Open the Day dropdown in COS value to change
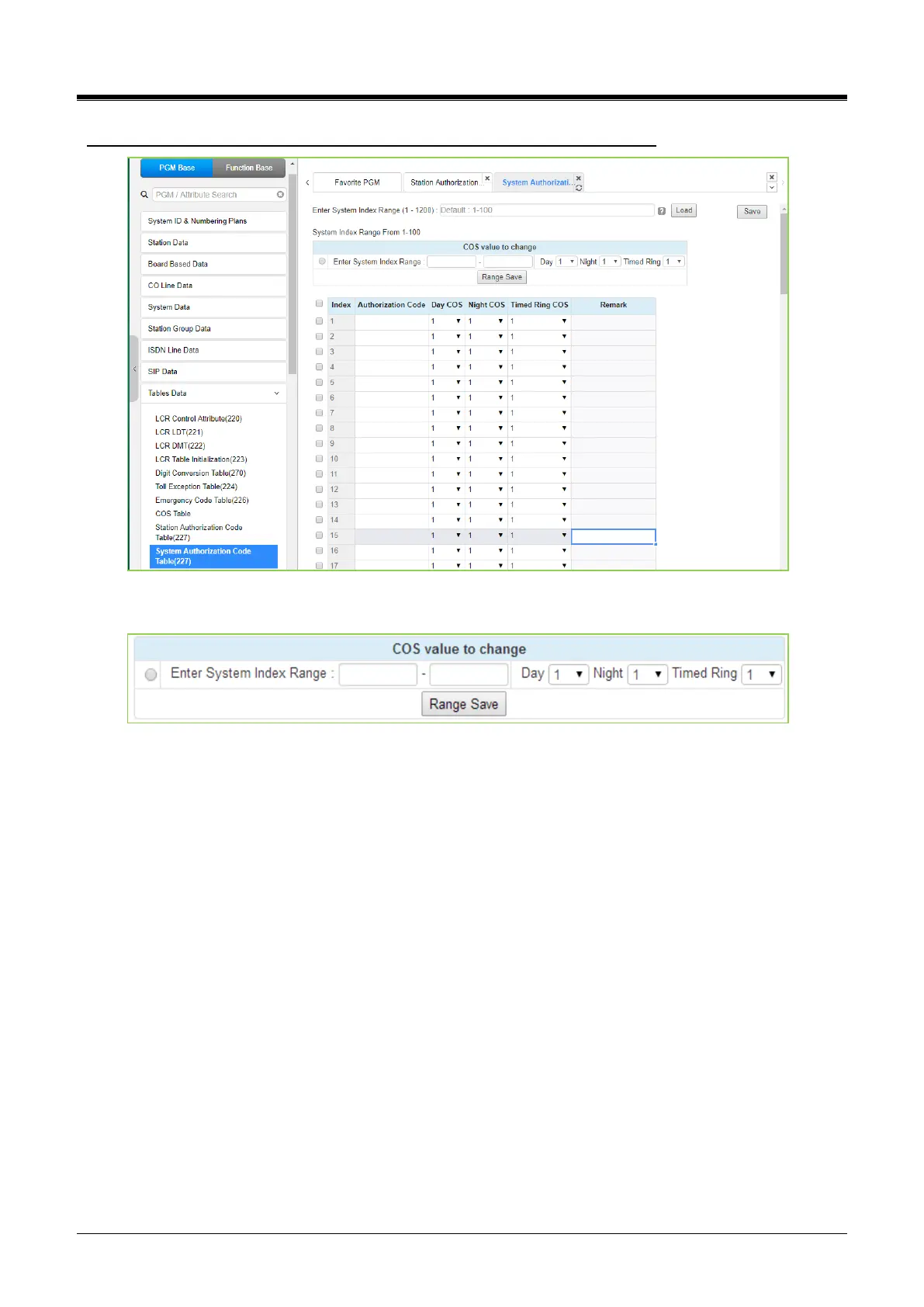The image size is (924, 1307). tap(566, 262)
